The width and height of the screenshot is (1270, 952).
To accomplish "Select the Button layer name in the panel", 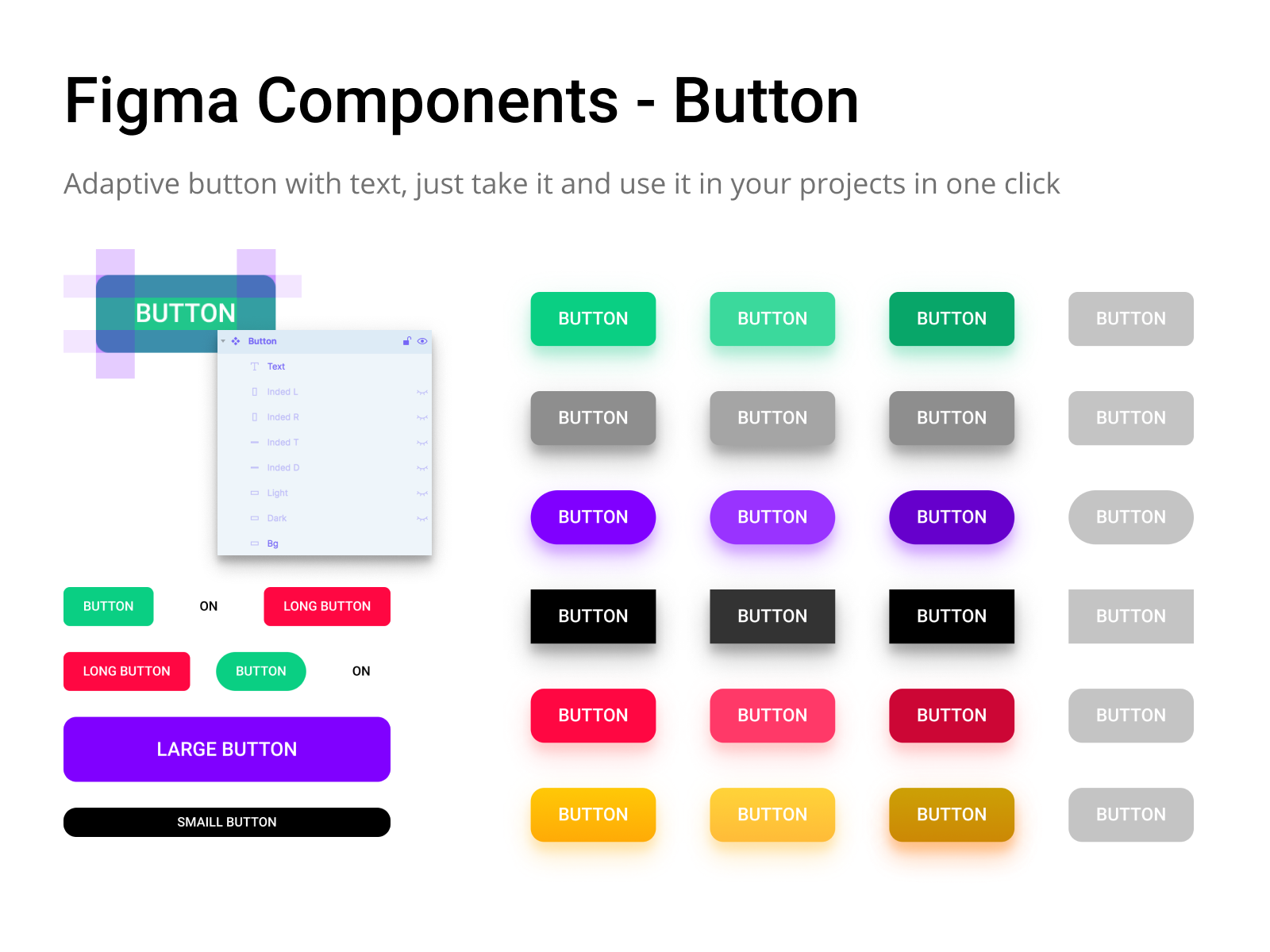I will (x=261, y=341).
